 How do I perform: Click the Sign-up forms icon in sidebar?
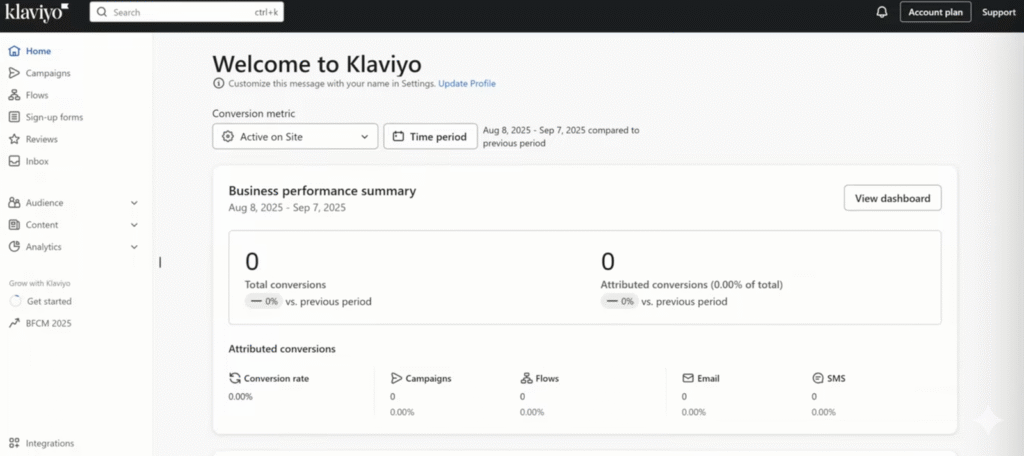click(x=14, y=117)
